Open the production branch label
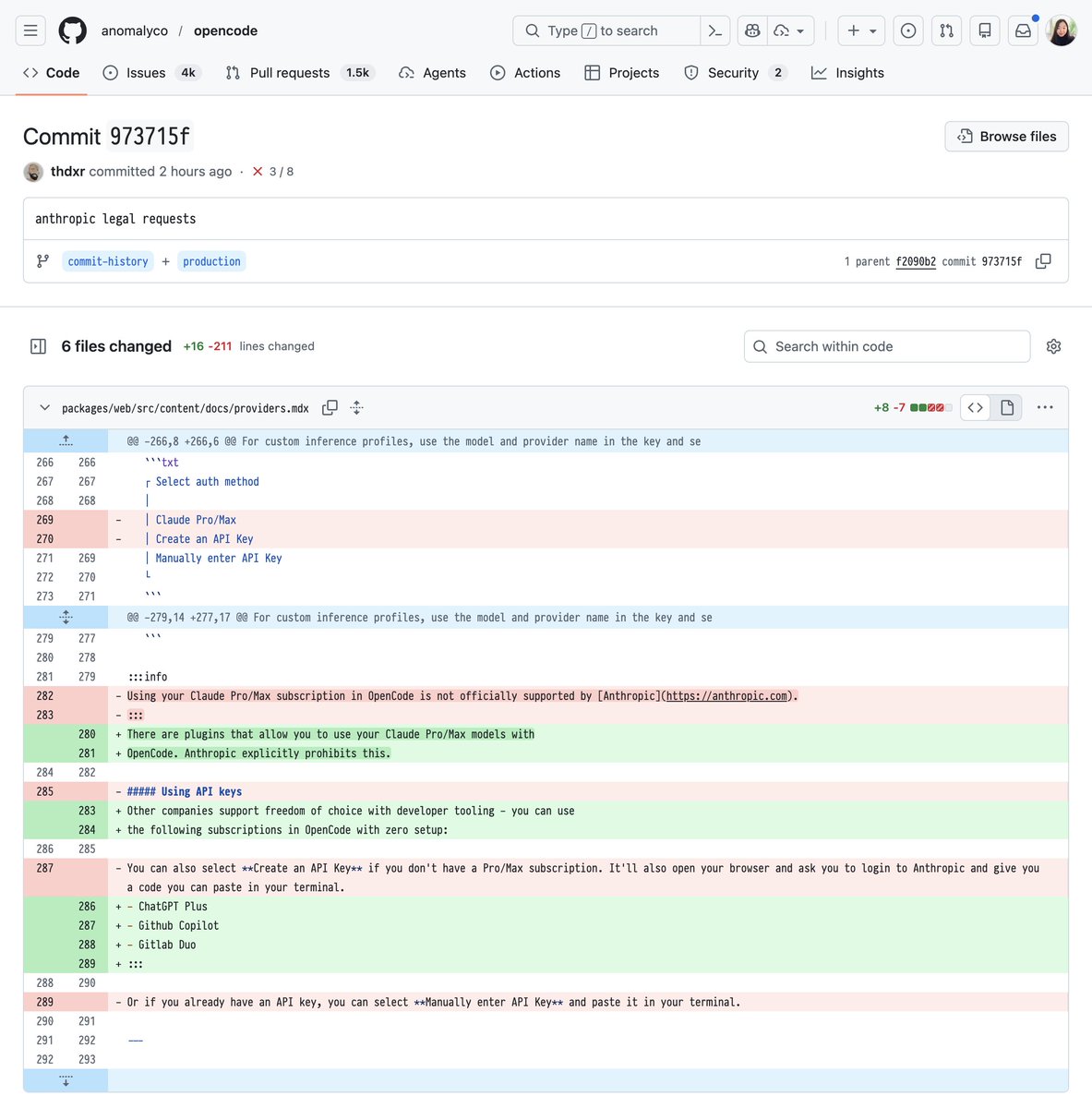This screenshot has height=1108, width=1092. pyautogui.click(x=211, y=261)
